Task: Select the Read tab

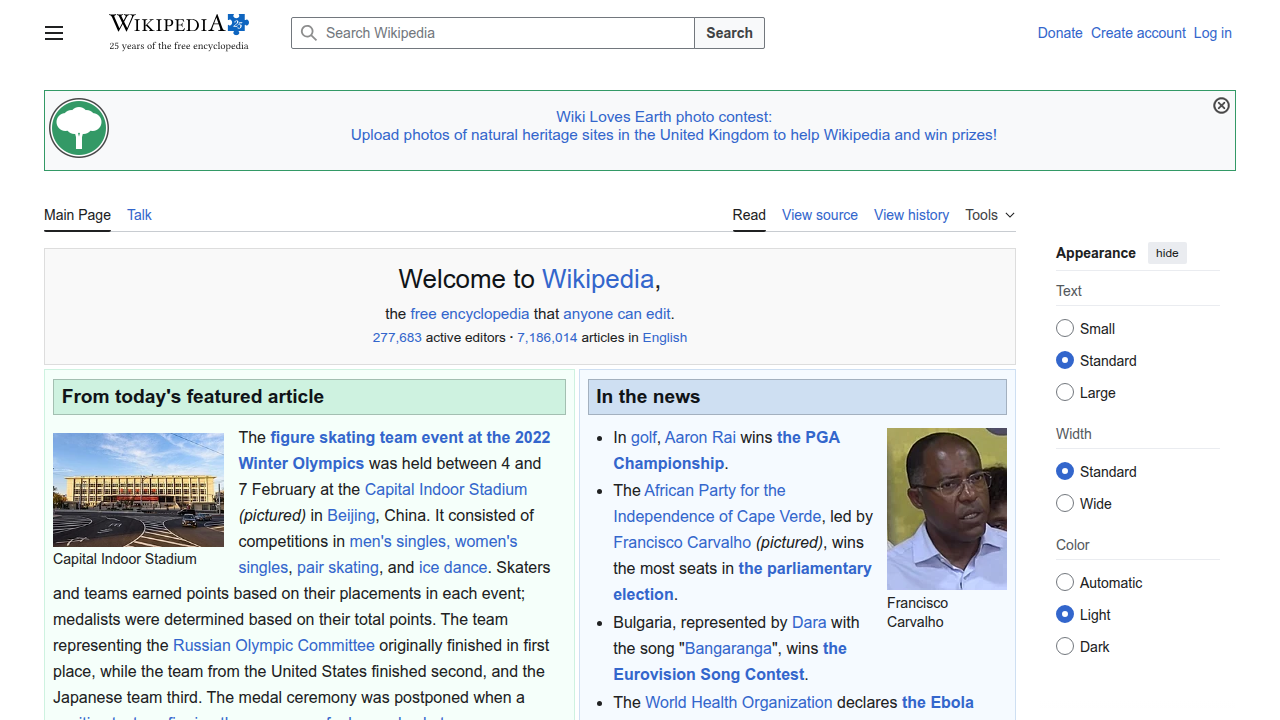Action: coord(749,215)
